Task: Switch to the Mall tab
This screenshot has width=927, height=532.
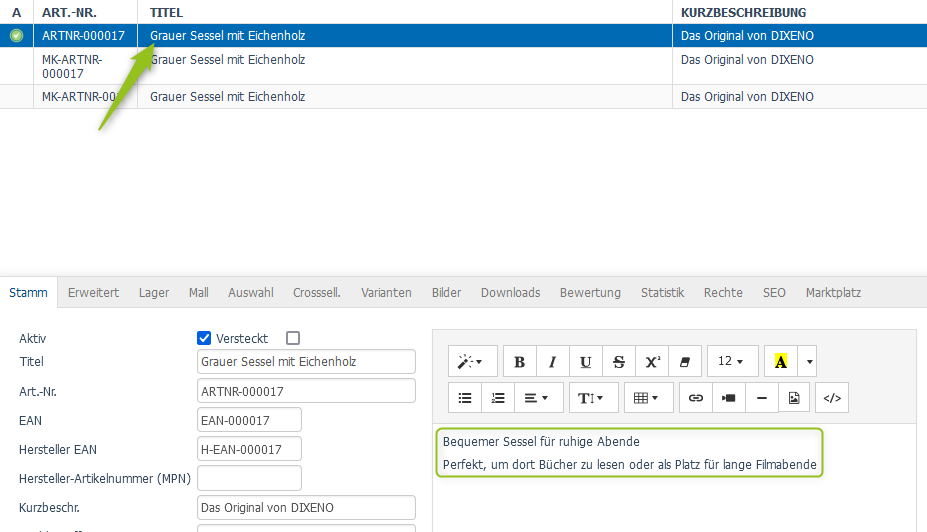Action: pyautogui.click(x=199, y=293)
